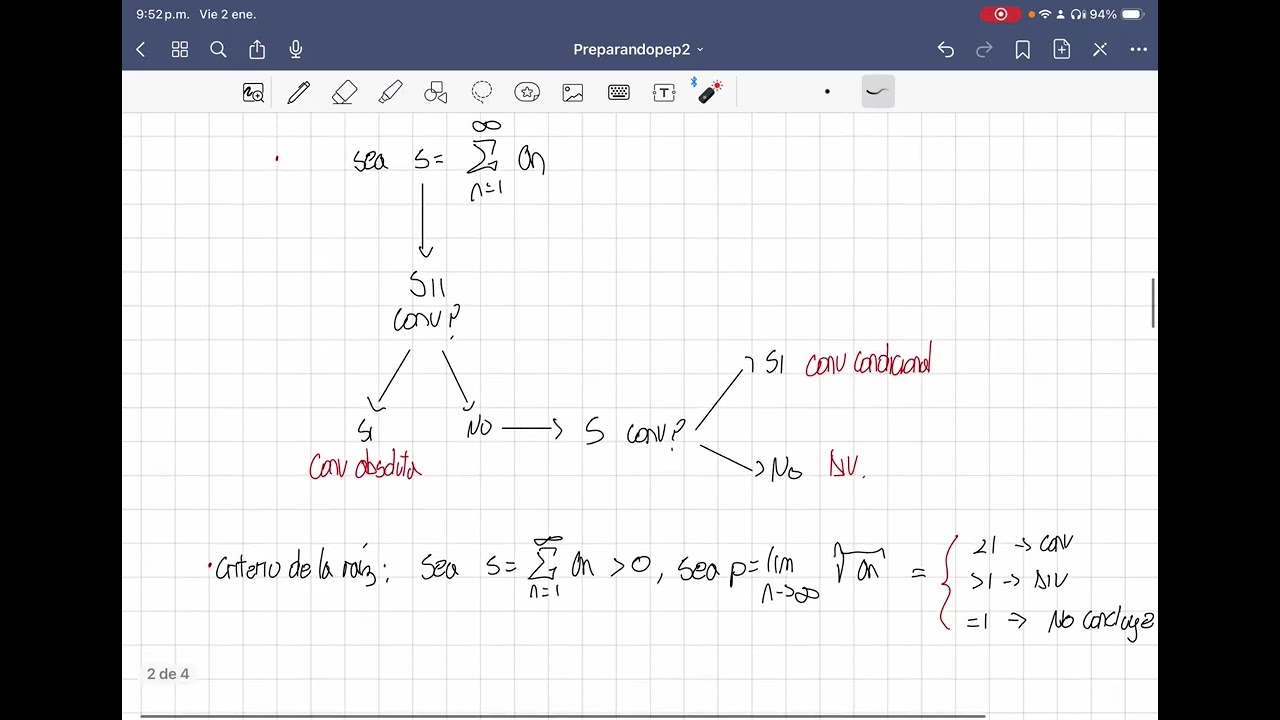
Task: Switch to keyboard typing mode
Action: 619,93
